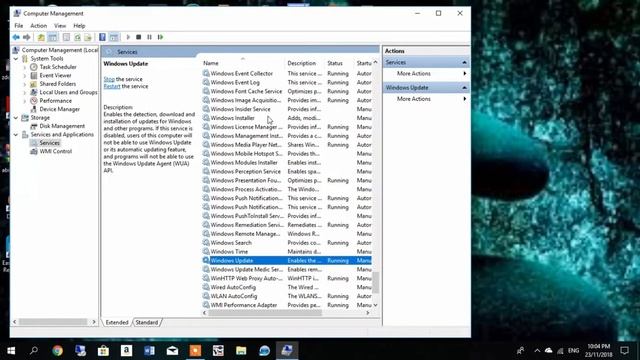Select Disk Management in the tree

(62, 126)
